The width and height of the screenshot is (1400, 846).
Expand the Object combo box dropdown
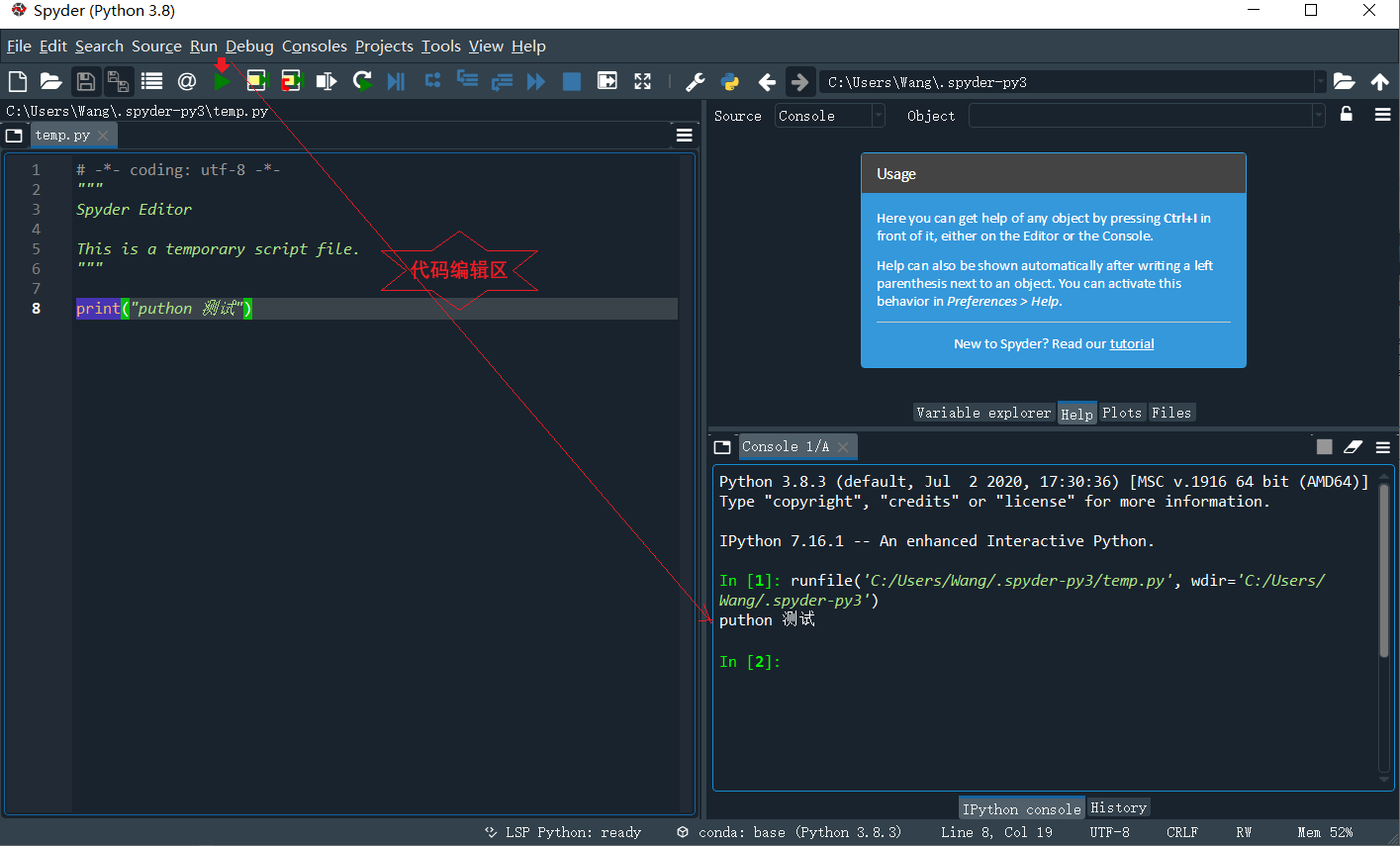[1318, 116]
